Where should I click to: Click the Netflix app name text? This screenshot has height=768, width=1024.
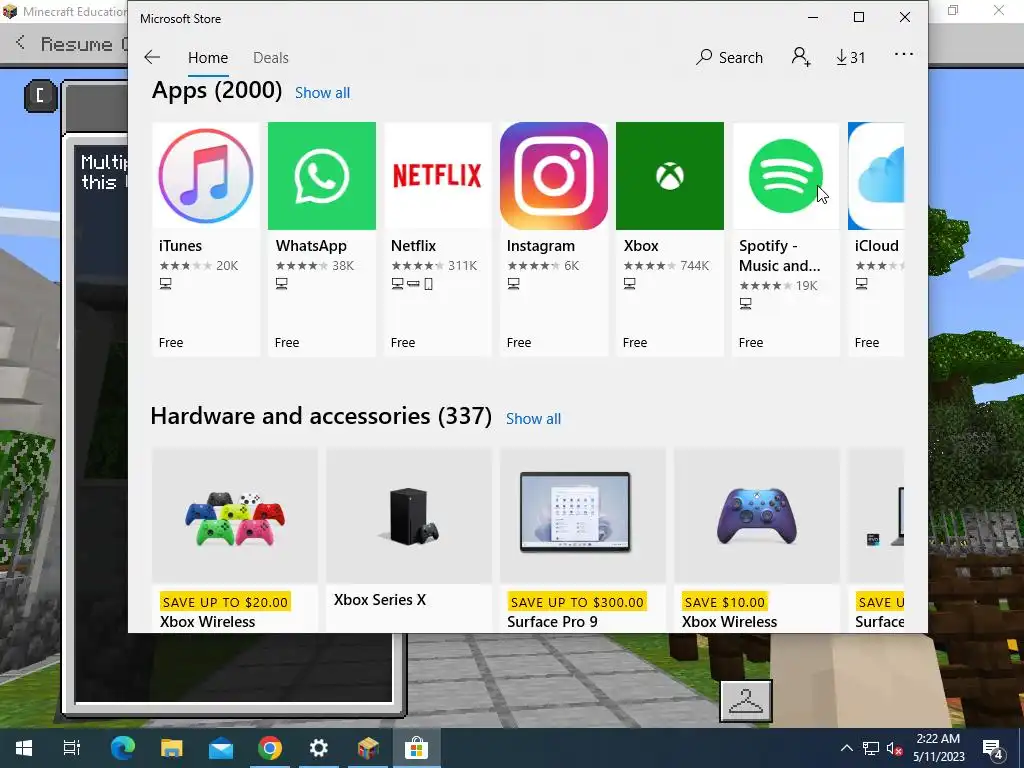click(413, 246)
